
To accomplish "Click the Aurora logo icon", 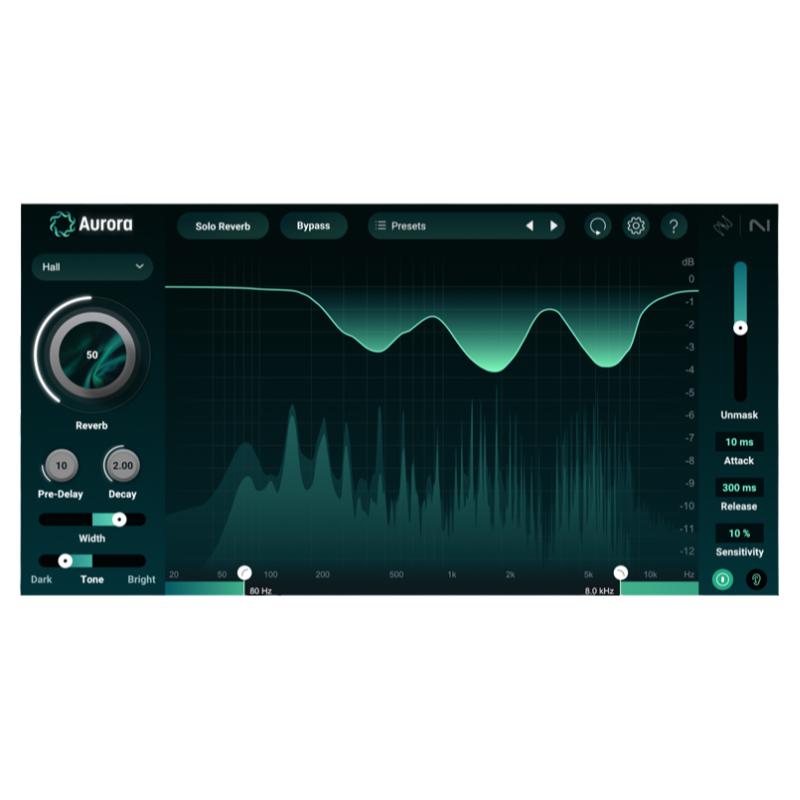I will (x=62, y=226).
